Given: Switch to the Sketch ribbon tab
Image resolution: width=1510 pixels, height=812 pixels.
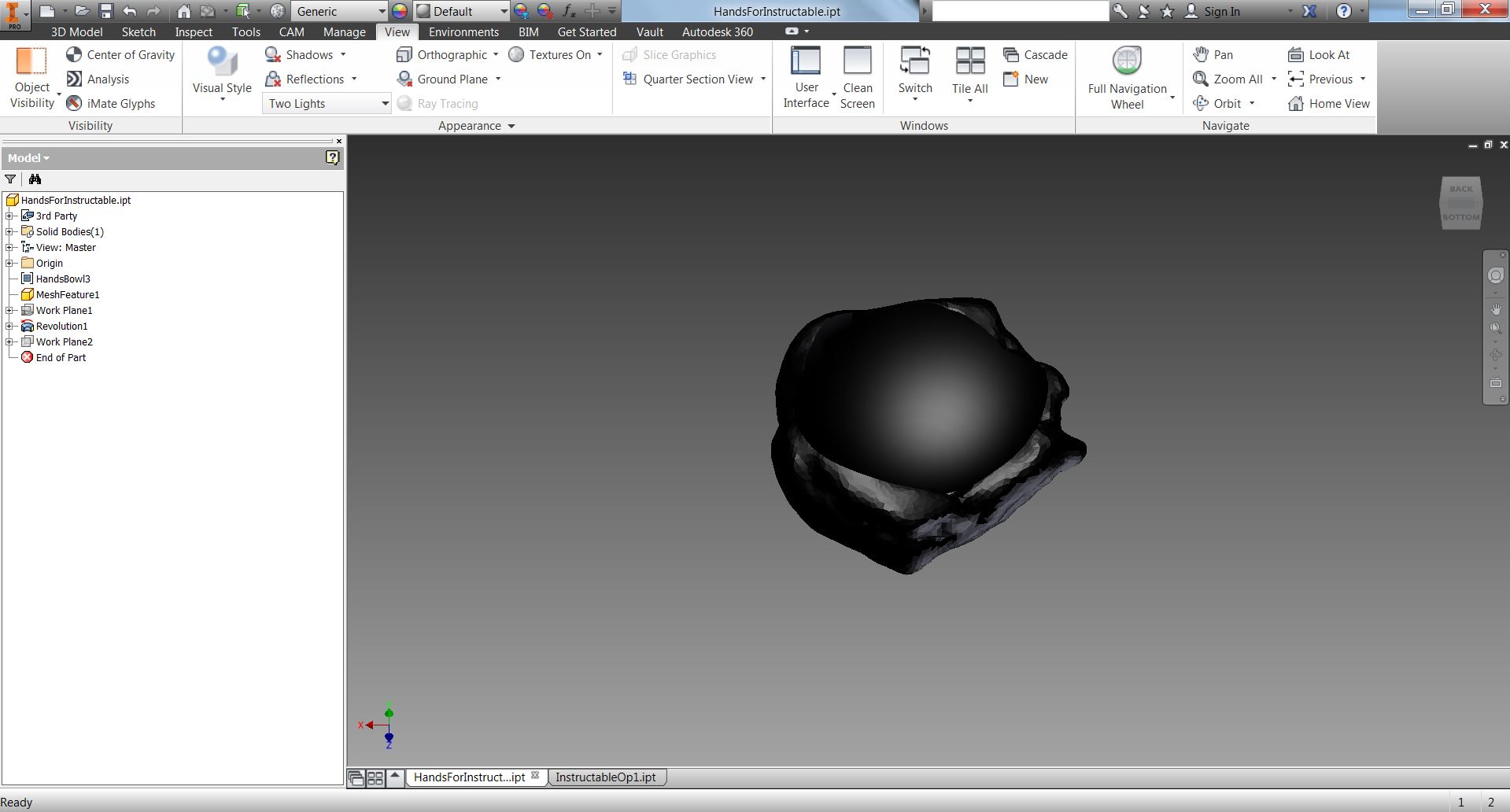Looking at the screenshot, I should point(138,31).
